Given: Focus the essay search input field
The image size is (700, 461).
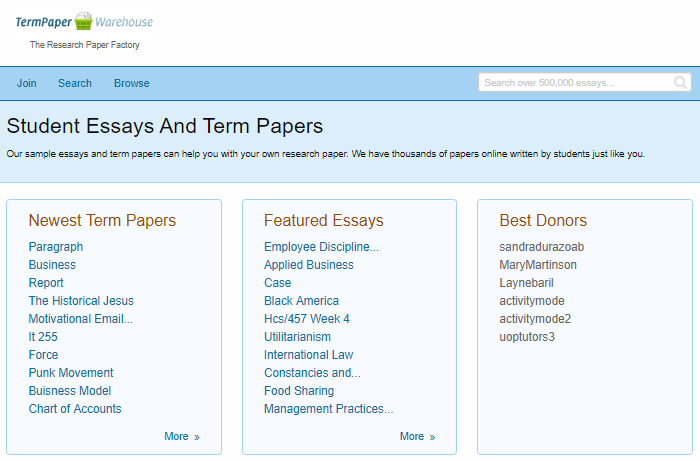Looking at the screenshot, I should (585, 83).
